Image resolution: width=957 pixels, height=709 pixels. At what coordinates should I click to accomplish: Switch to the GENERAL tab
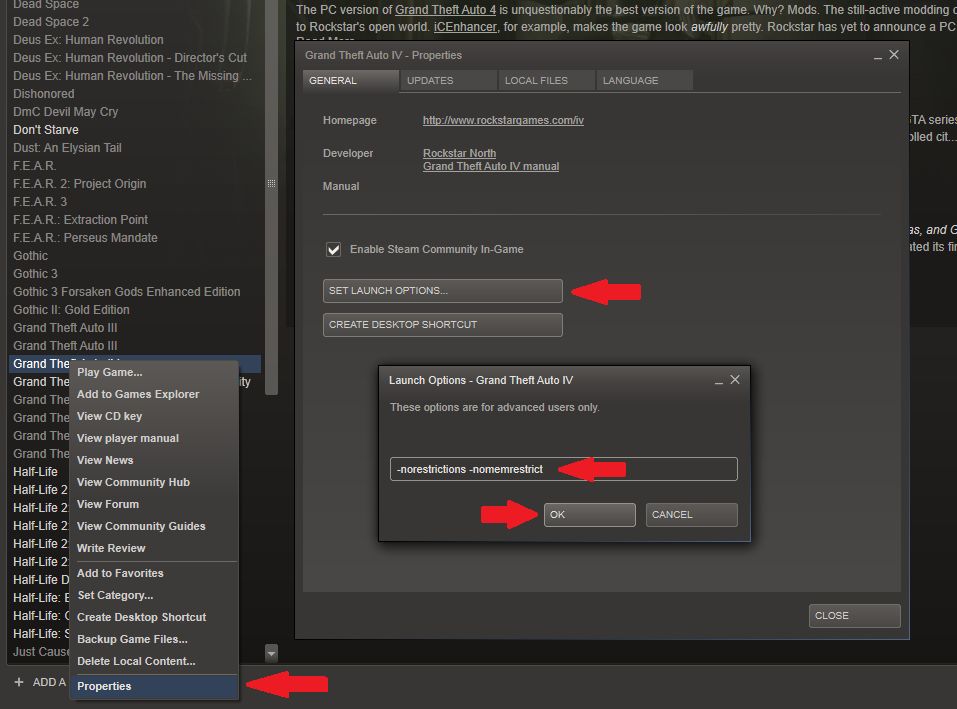click(x=350, y=81)
